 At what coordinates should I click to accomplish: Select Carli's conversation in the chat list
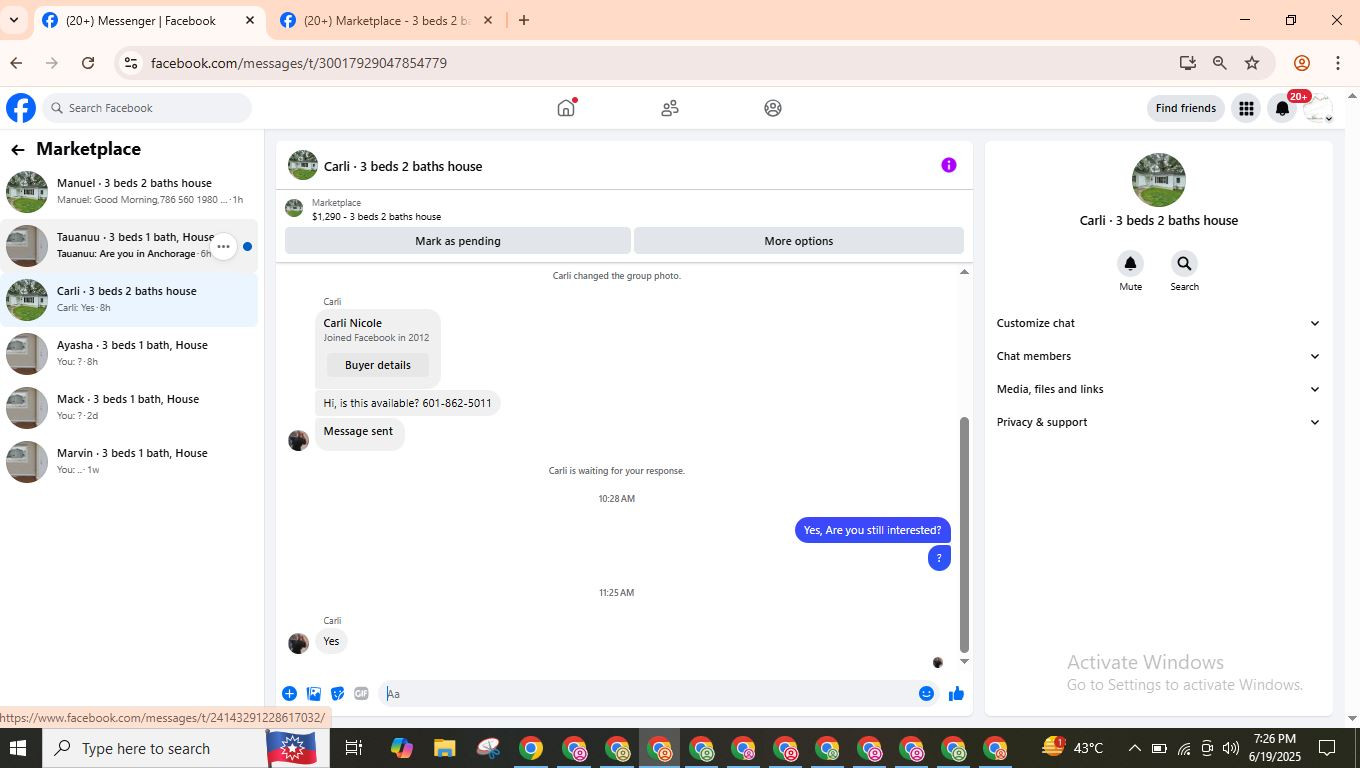[129, 299]
